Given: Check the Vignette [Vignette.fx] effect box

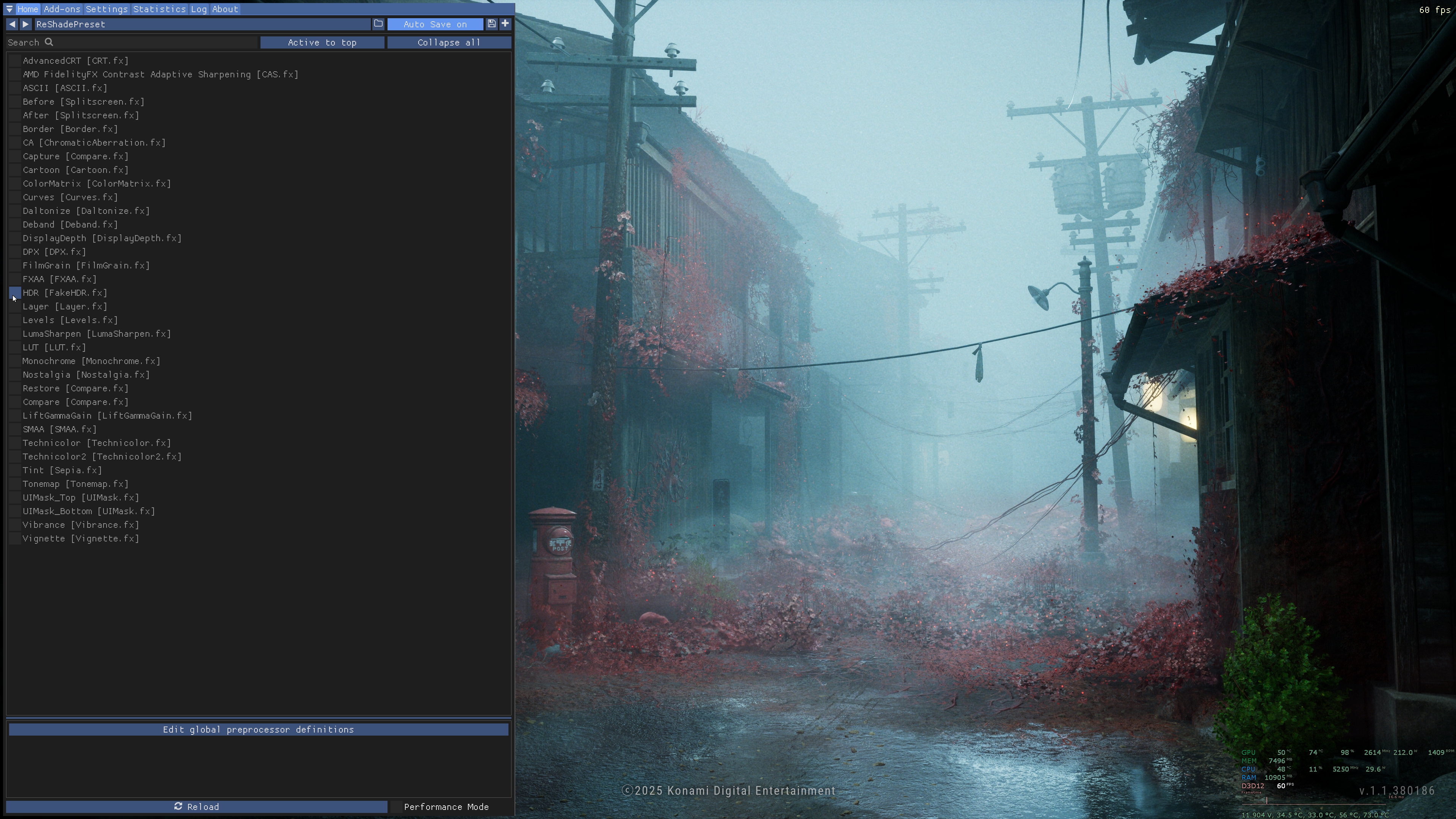Looking at the screenshot, I should pyautogui.click(x=15, y=539).
